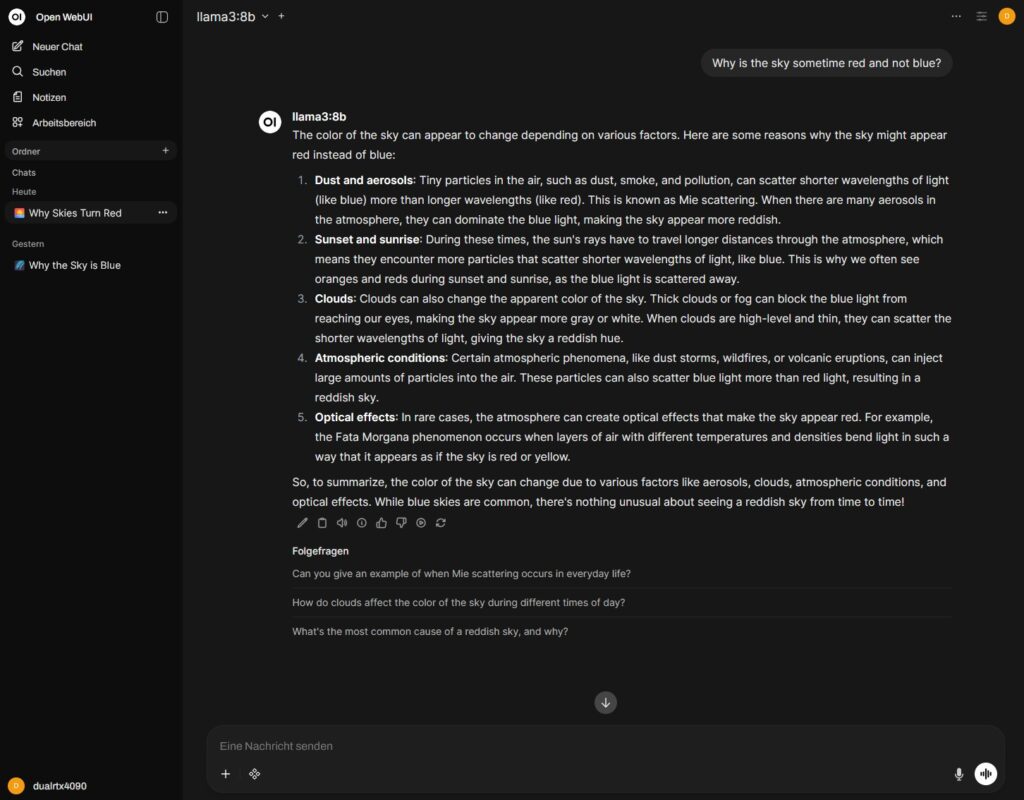1024x800 pixels.
Task: Open chat controls with the sliders icon
Action: coord(982,16)
